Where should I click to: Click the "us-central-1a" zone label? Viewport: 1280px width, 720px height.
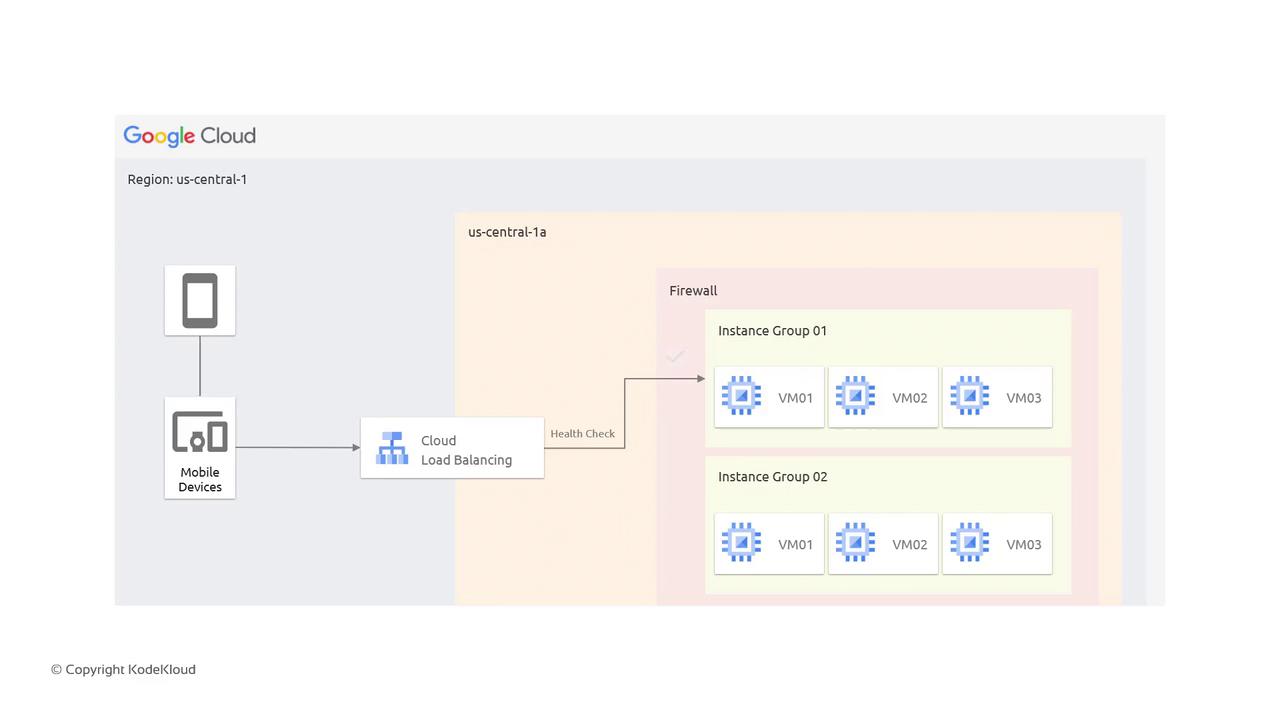pyautogui.click(x=507, y=232)
